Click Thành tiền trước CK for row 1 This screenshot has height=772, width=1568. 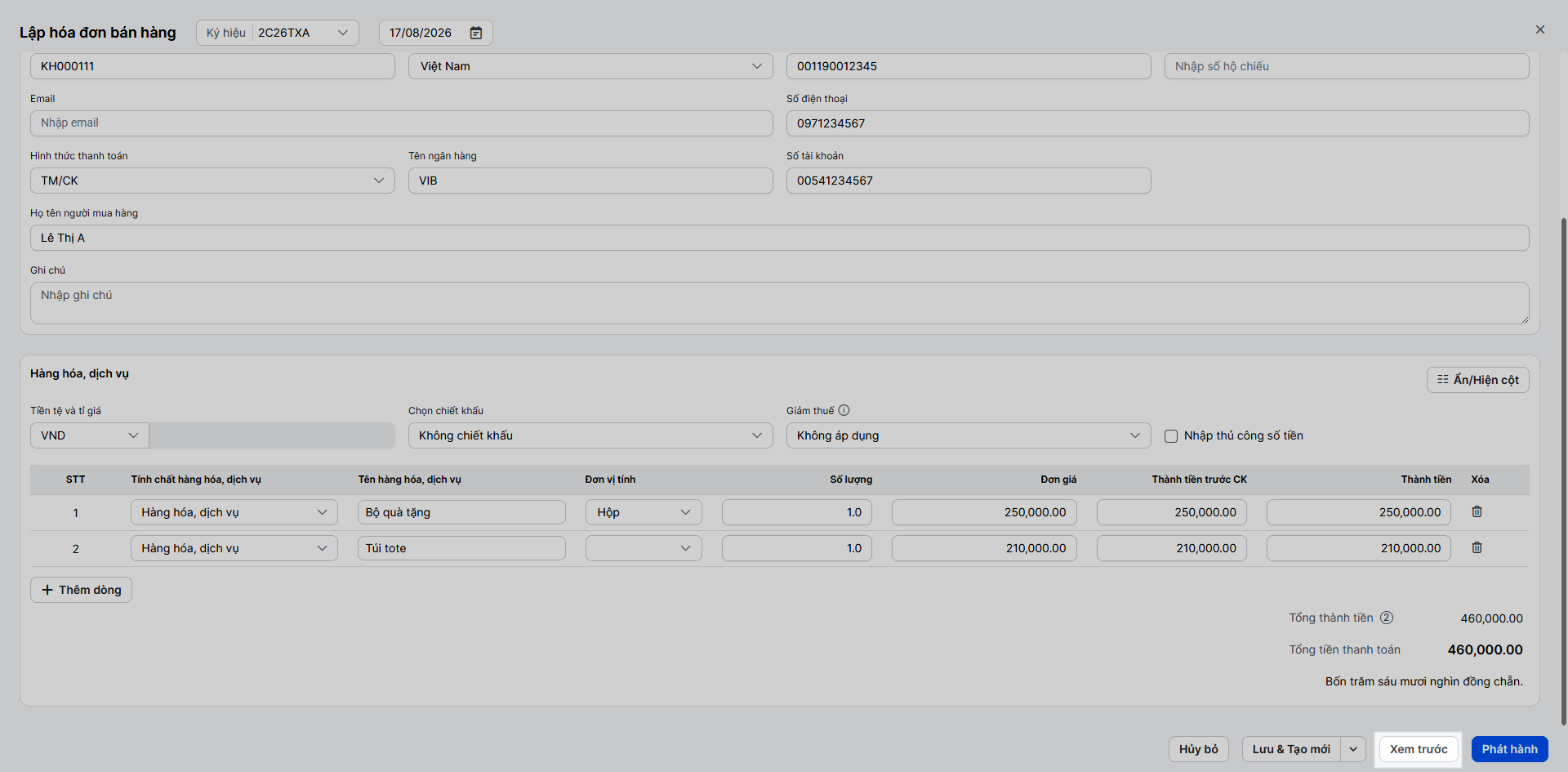click(1172, 512)
